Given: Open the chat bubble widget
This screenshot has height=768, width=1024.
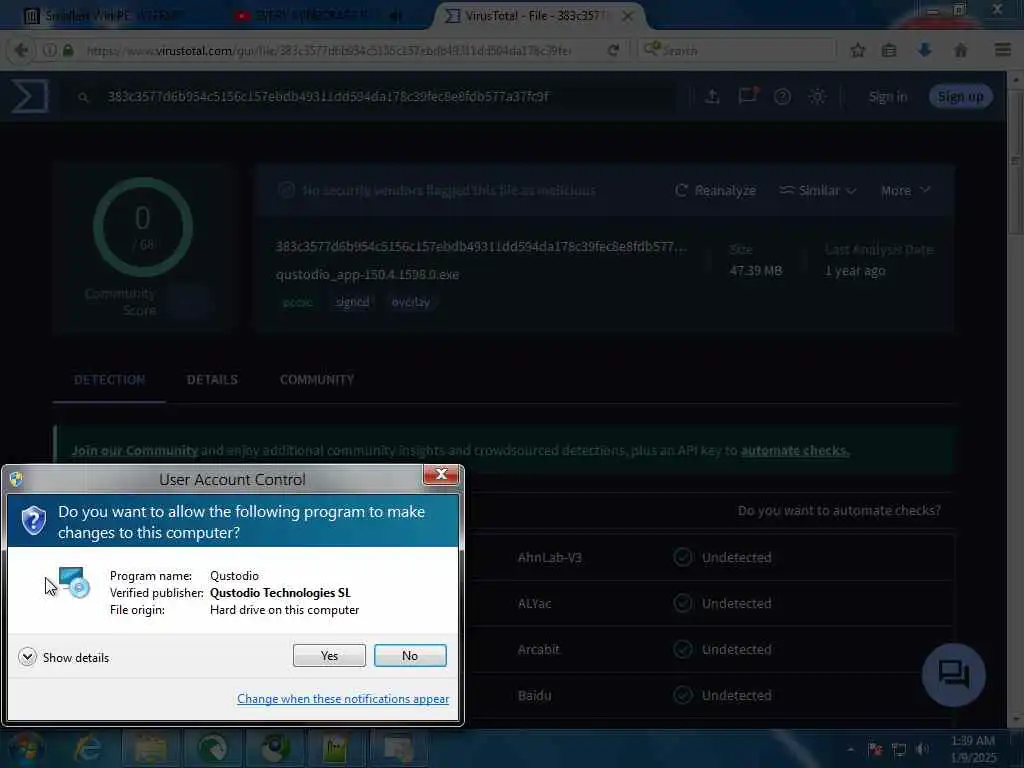Looking at the screenshot, I should click(953, 675).
